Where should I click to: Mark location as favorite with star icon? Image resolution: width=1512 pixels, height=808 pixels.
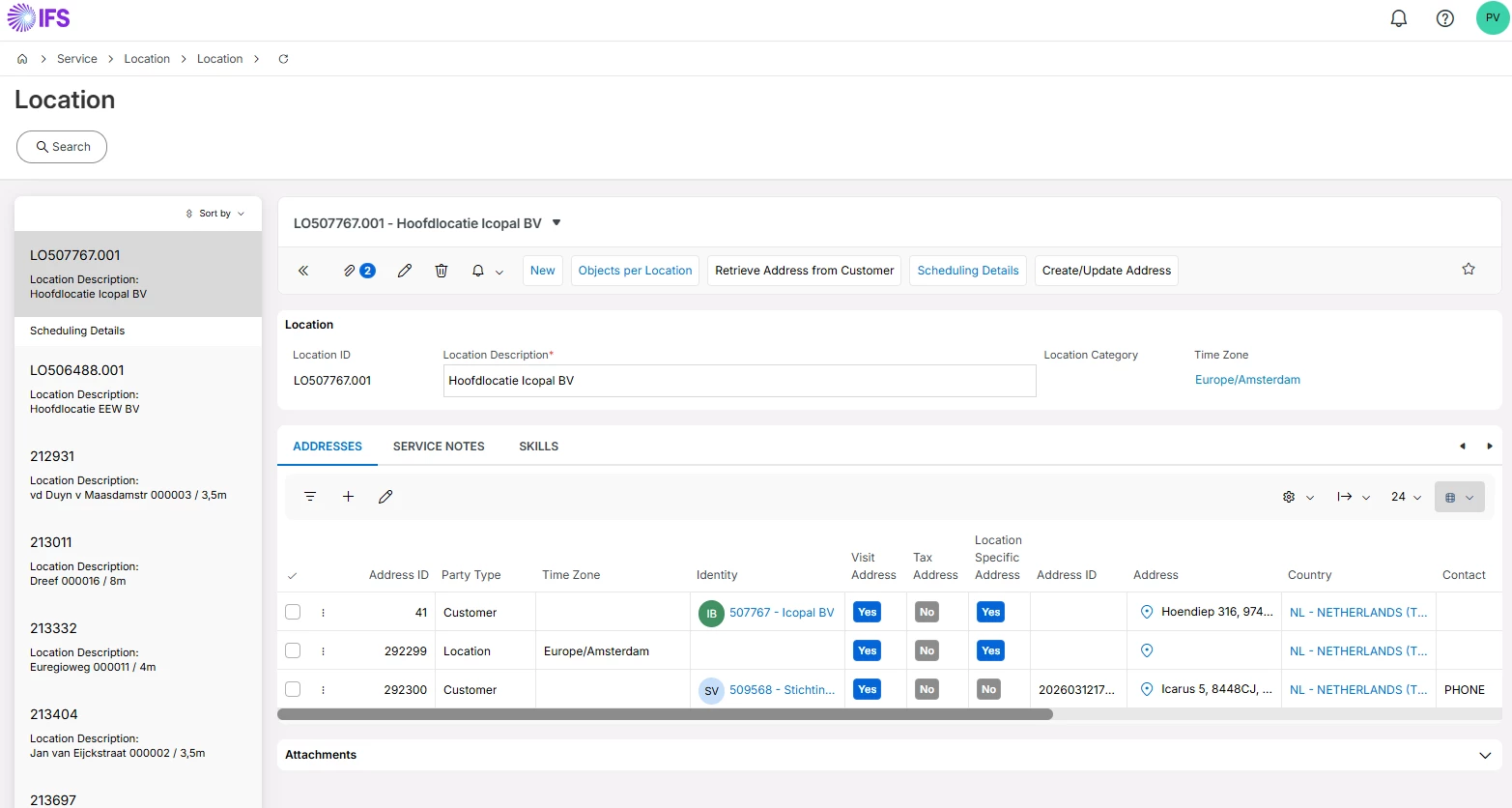click(1468, 270)
